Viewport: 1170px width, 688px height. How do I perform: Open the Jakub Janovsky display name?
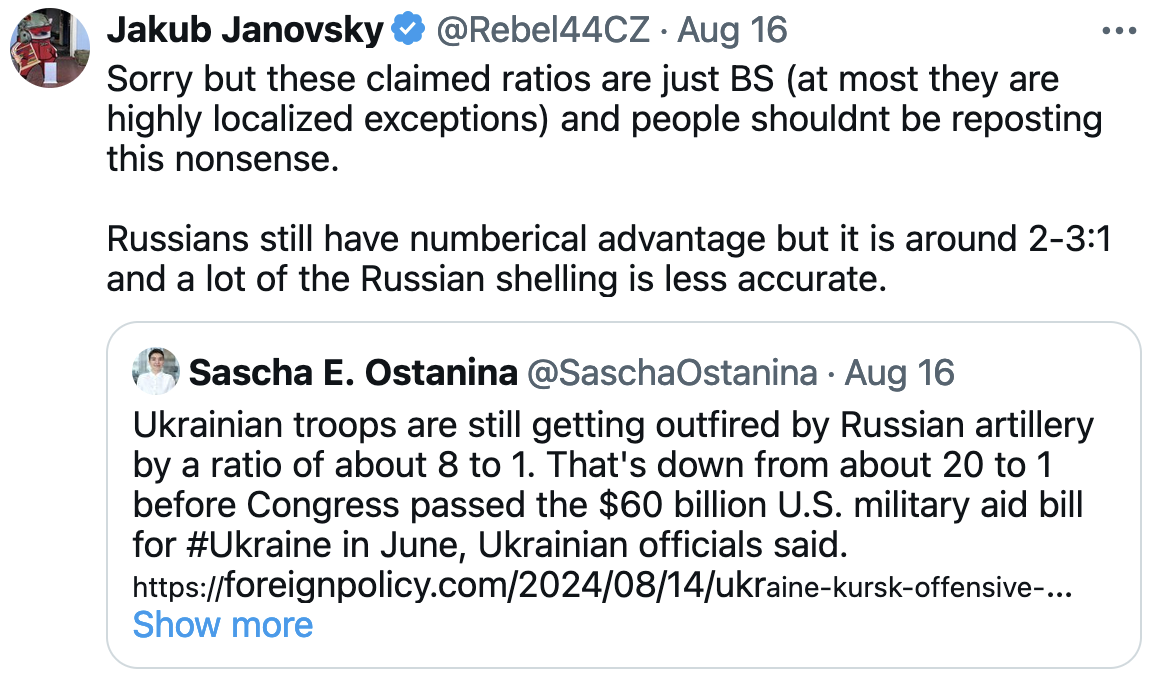(x=245, y=31)
